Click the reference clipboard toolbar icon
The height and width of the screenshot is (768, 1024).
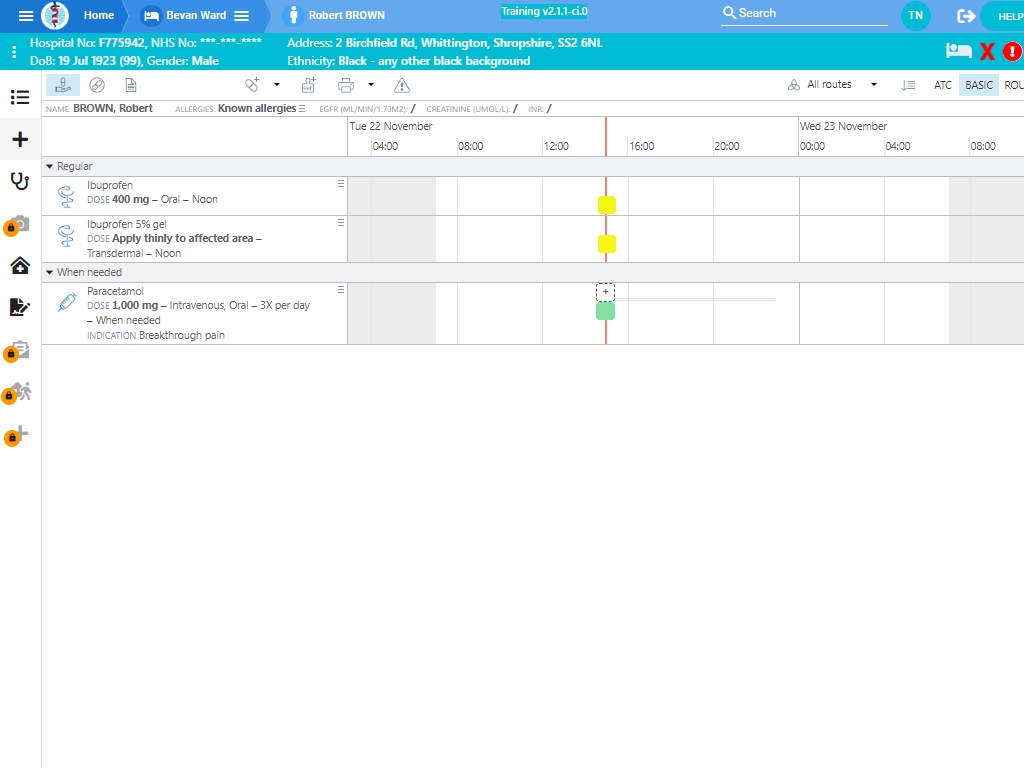[x=308, y=86]
